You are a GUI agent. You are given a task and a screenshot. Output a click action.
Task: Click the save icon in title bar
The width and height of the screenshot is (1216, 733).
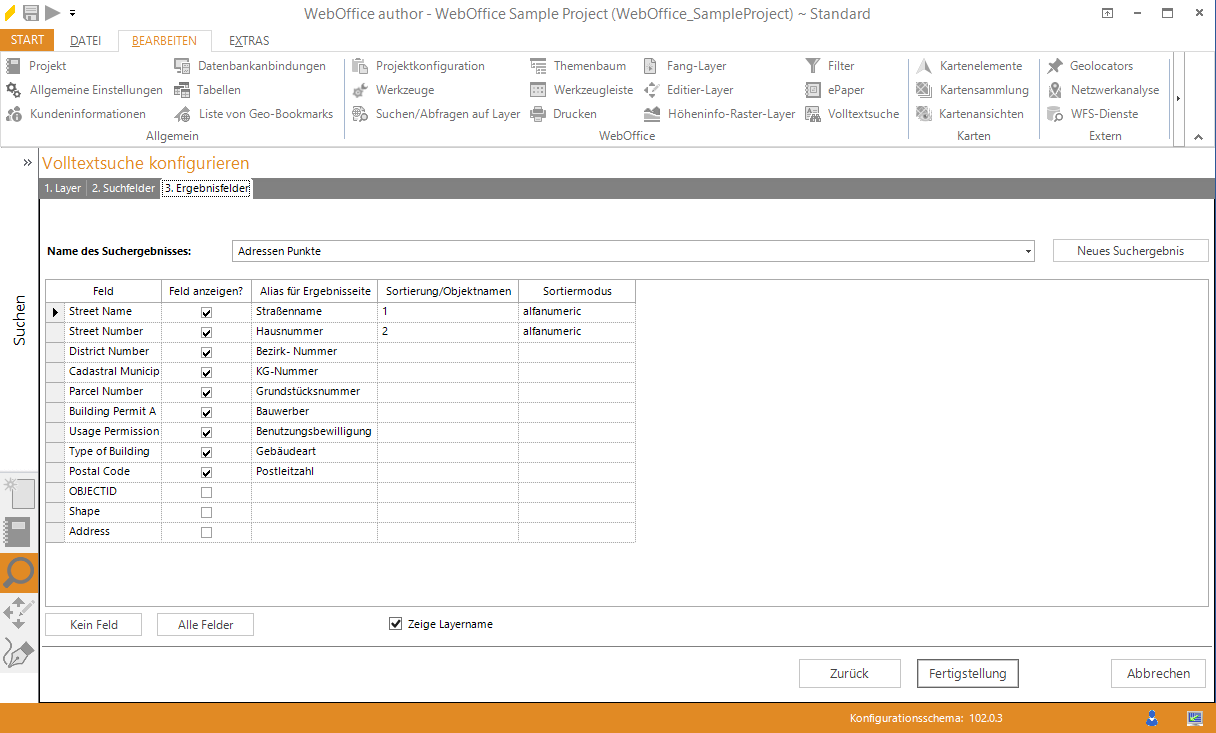31,13
